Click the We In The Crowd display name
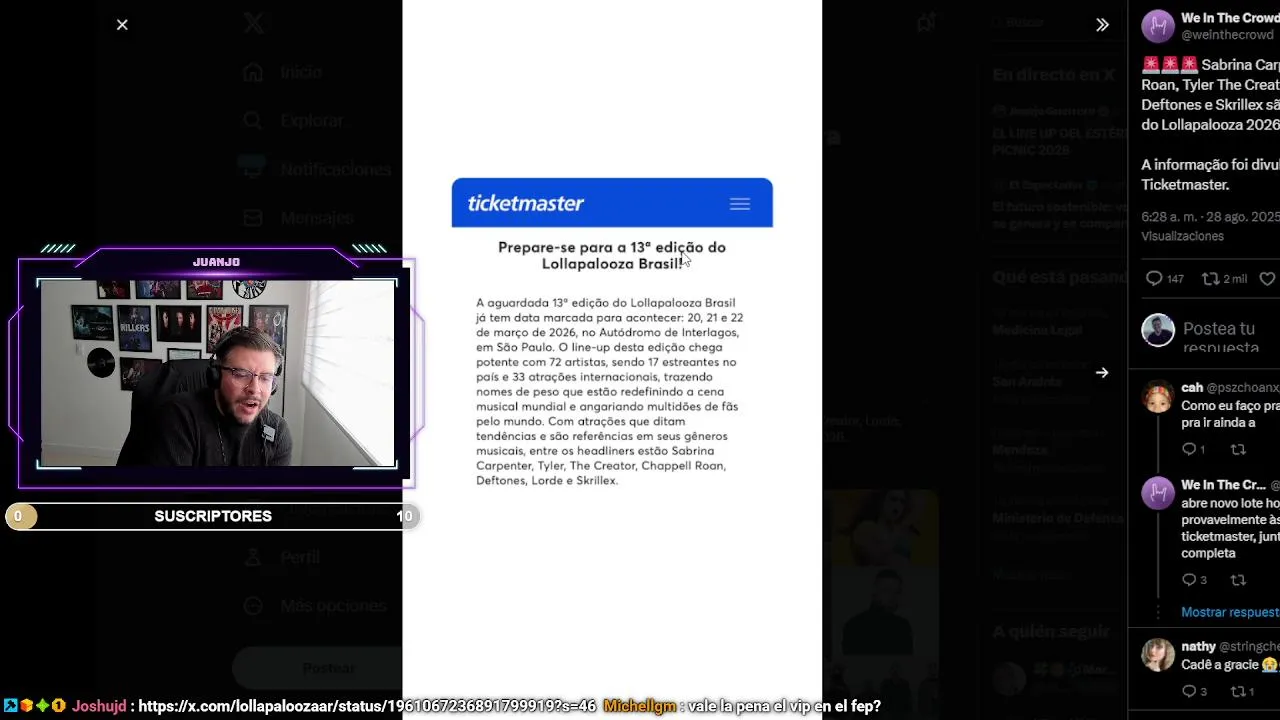 point(1230,18)
